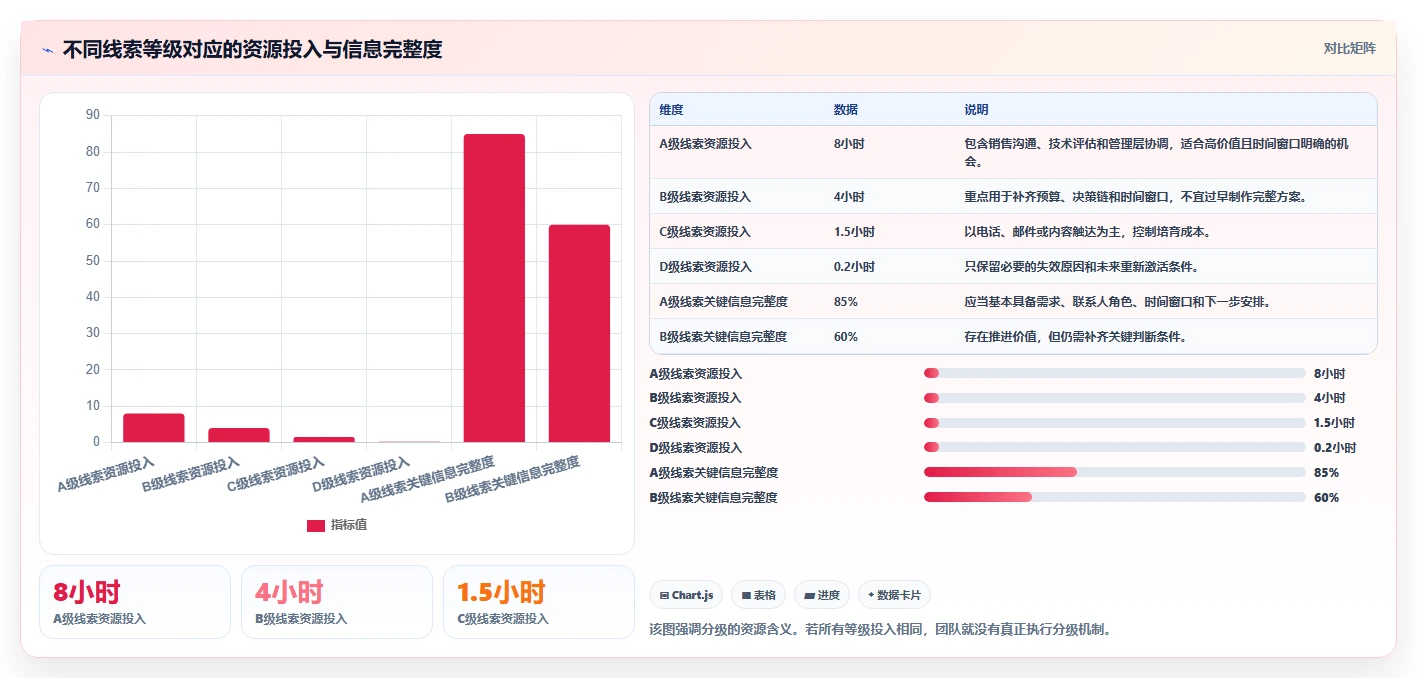
Task: Click the red 指标值 legend swatch
Action: (x=315, y=525)
